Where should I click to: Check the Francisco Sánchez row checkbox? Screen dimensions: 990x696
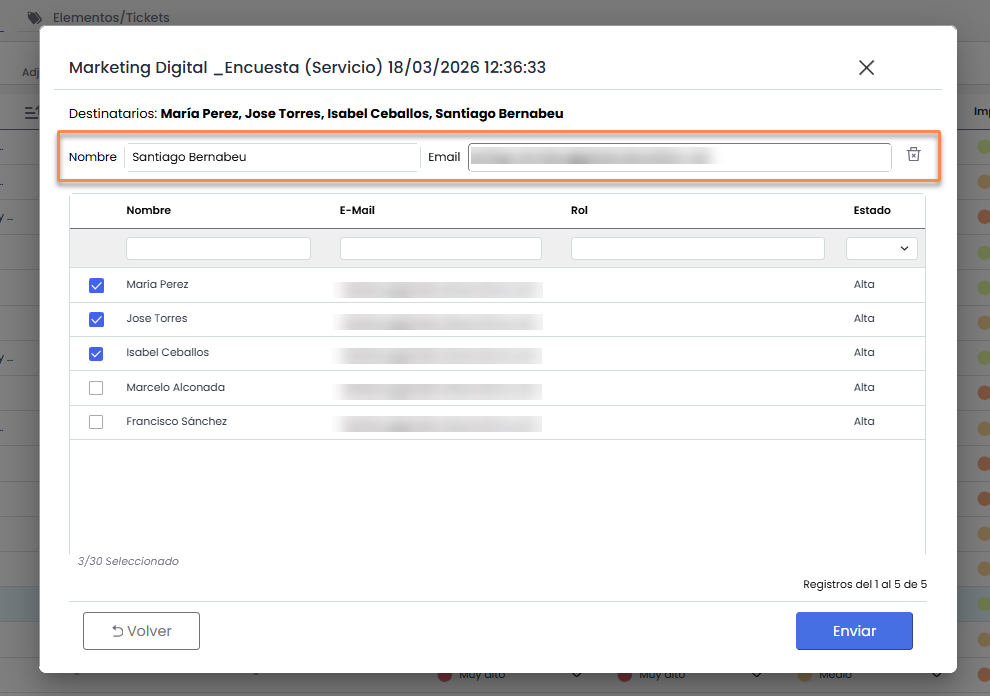pyautogui.click(x=96, y=422)
